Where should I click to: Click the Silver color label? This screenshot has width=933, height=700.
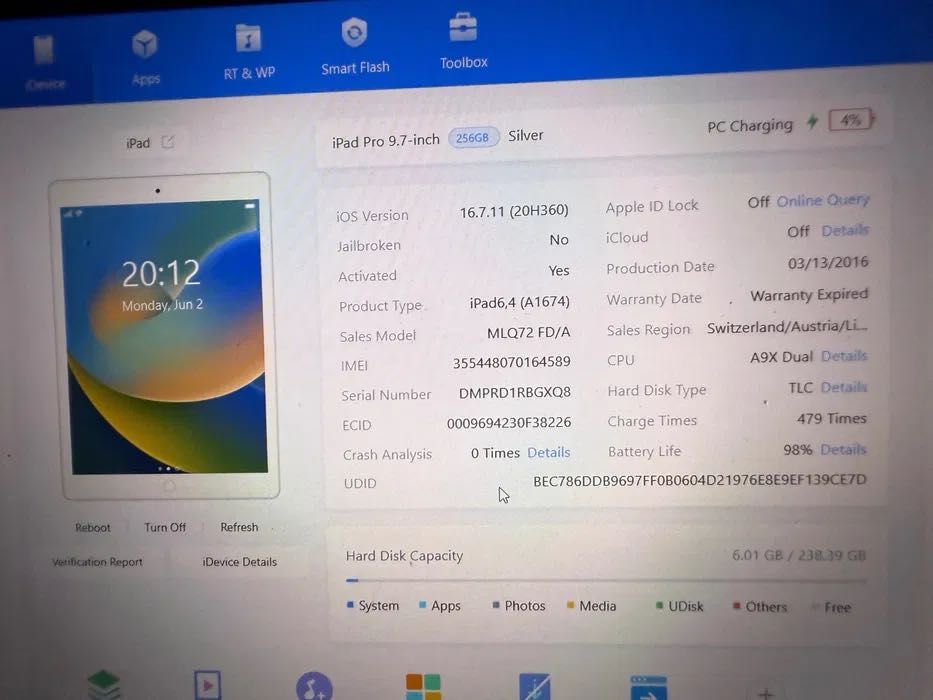526,136
